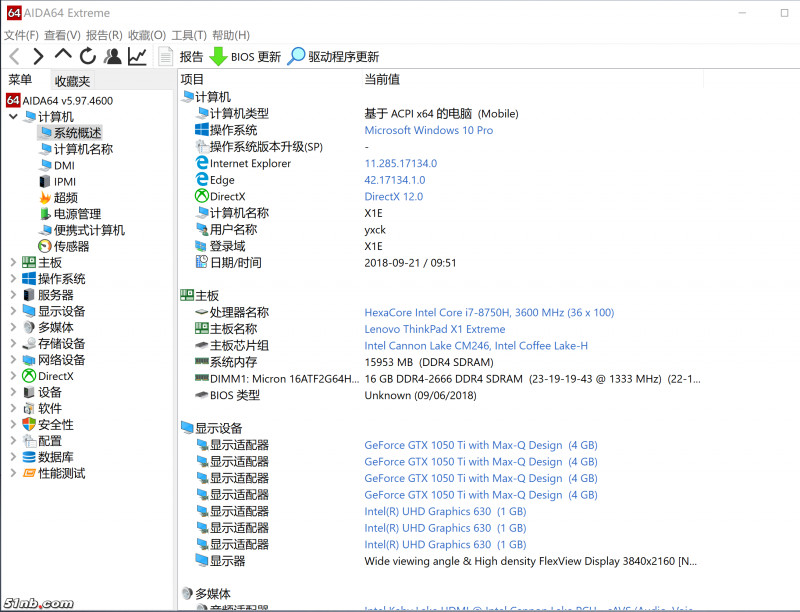Image resolution: width=800 pixels, height=612 pixels.
Task: Open the Microsoft Windows 10 Pro link
Action: point(429,130)
